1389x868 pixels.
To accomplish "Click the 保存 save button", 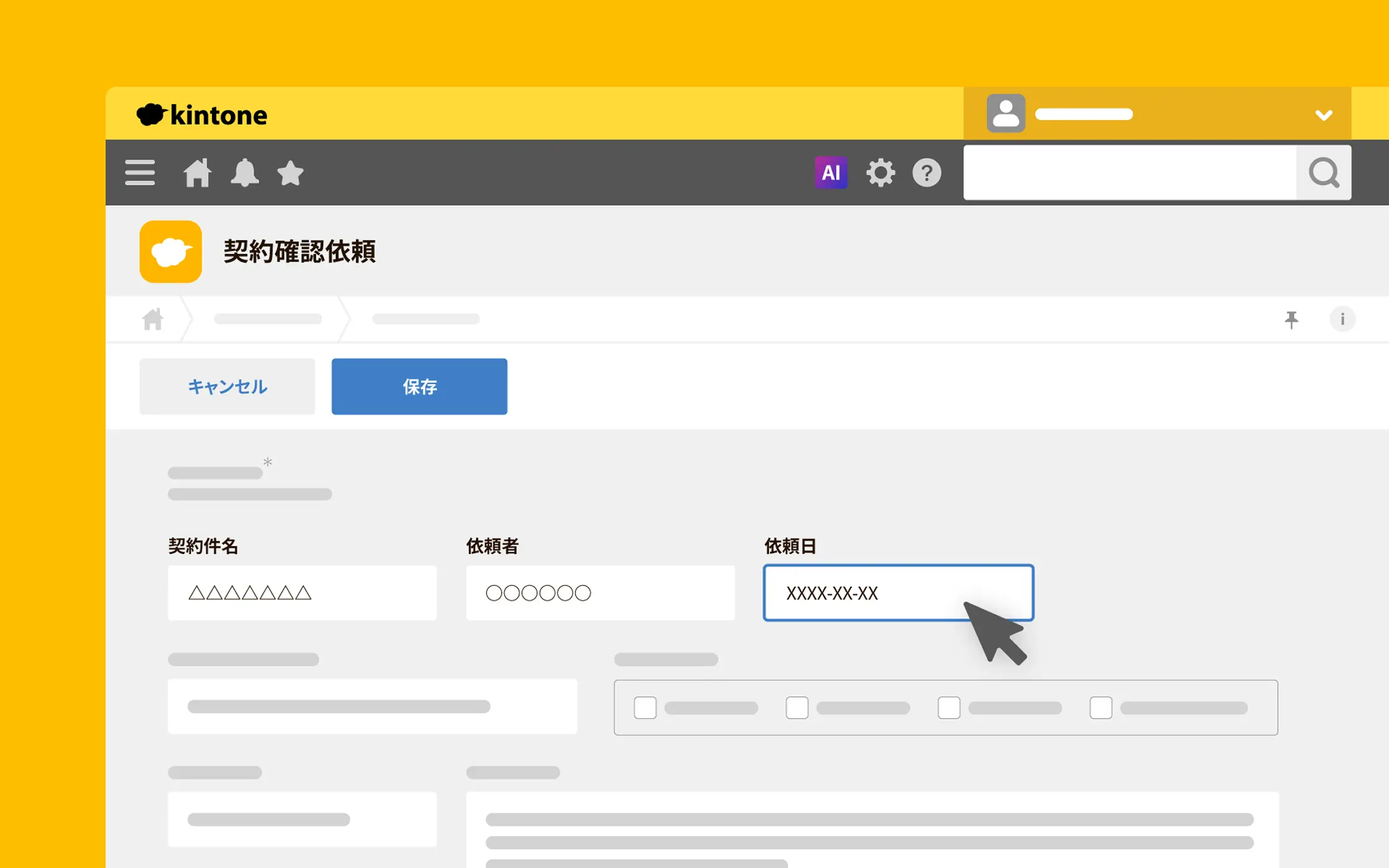I will pos(419,386).
